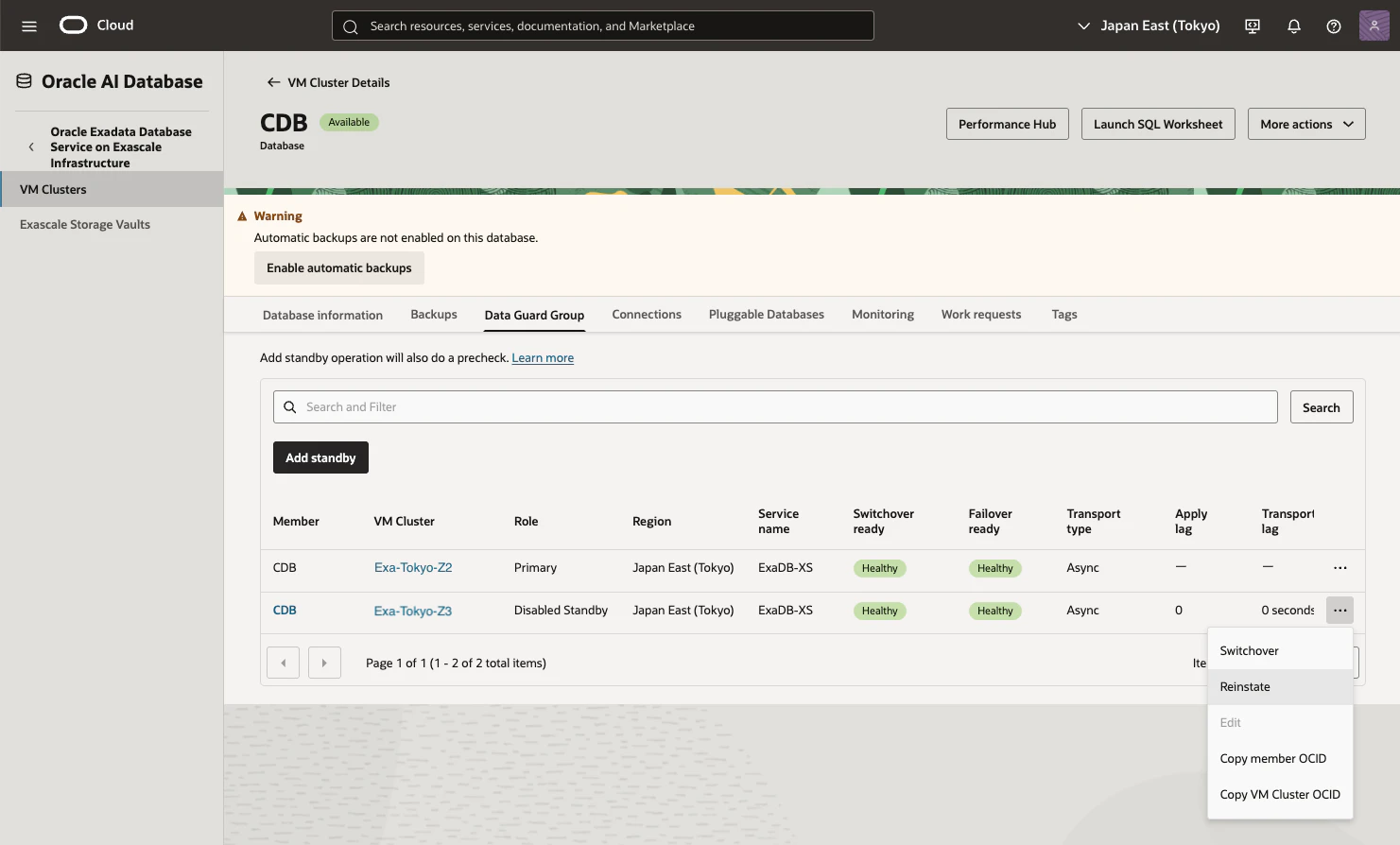Open the notifications bell
This screenshot has height=845, width=1400.
pyautogui.click(x=1294, y=26)
